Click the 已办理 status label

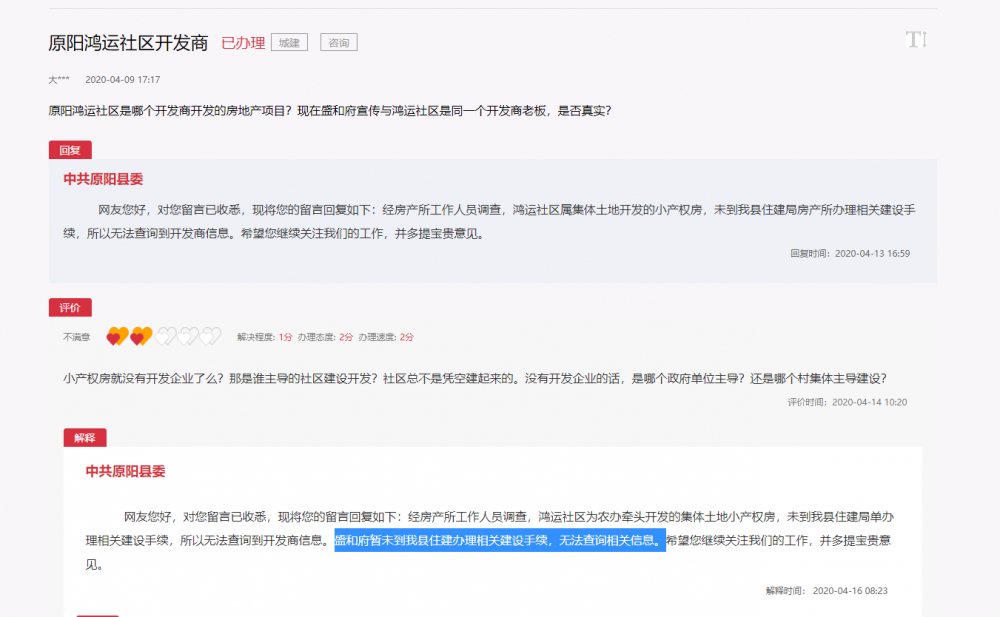point(244,42)
